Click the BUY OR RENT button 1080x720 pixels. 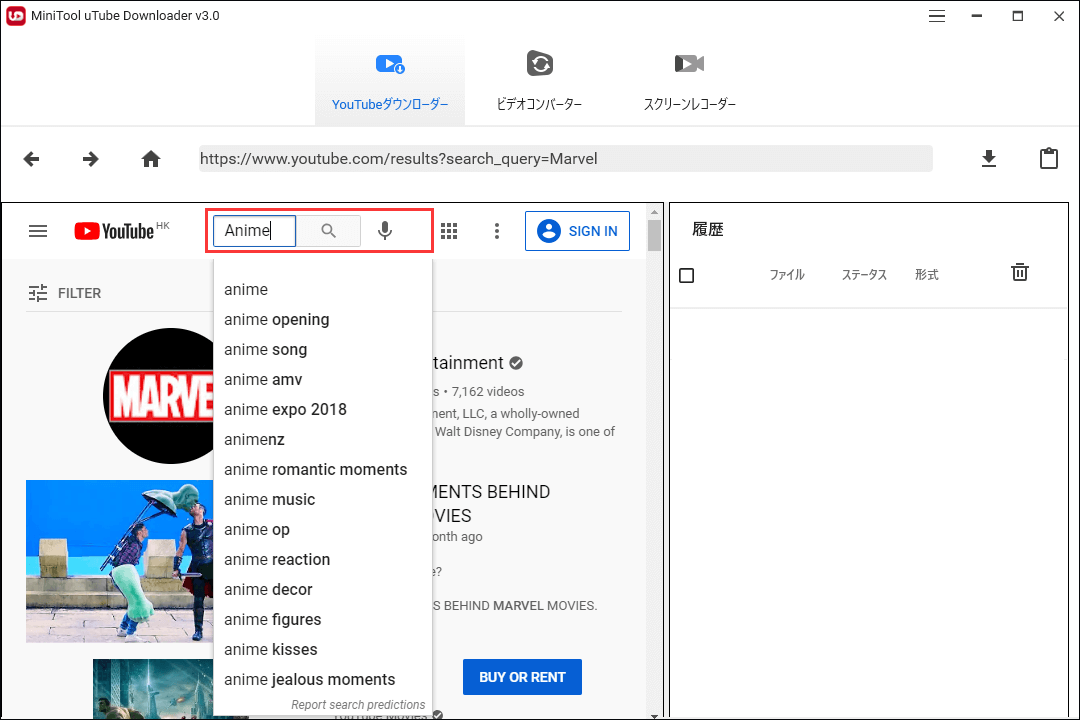coord(522,677)
